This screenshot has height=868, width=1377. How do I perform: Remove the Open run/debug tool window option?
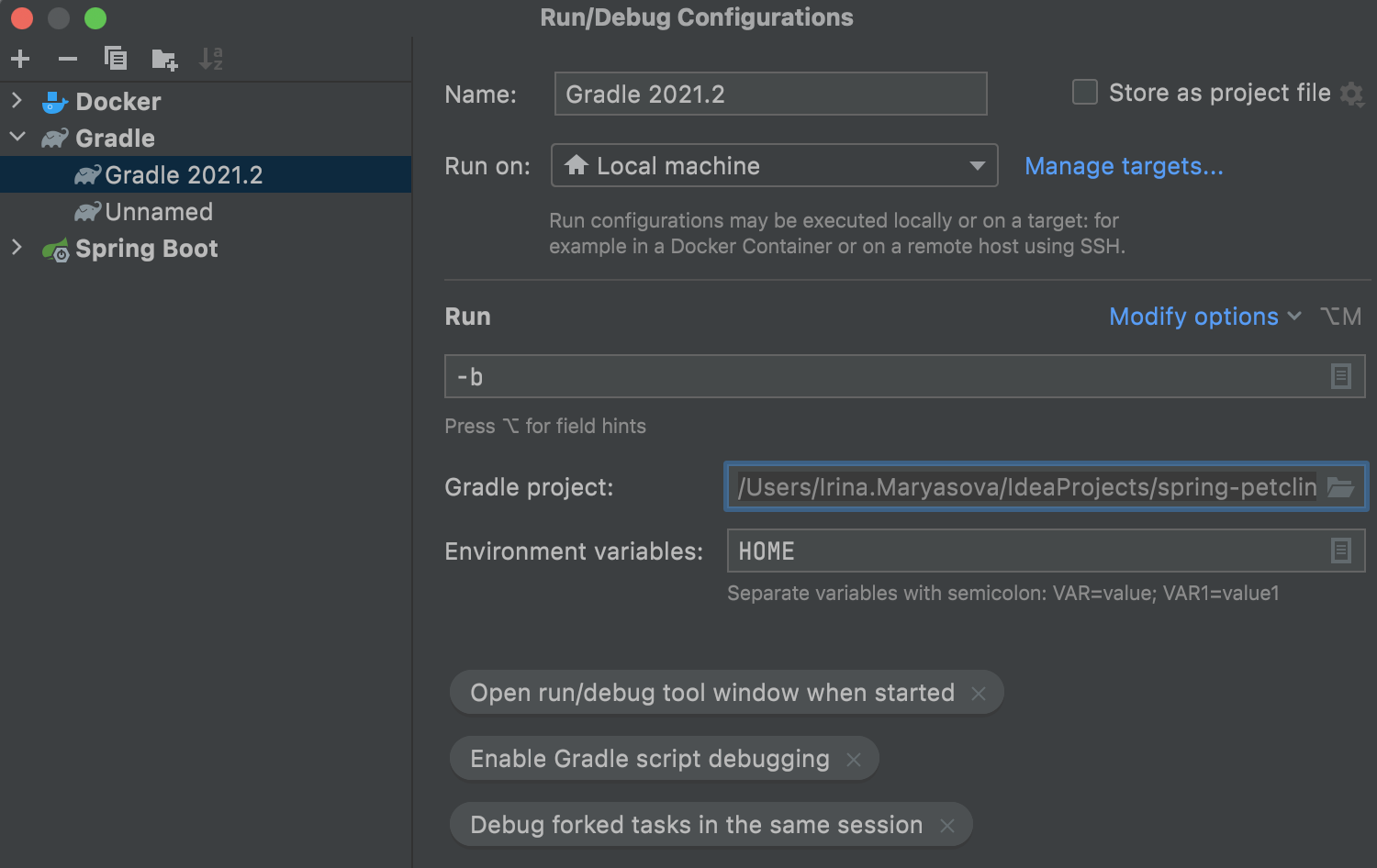pos(979,694)
